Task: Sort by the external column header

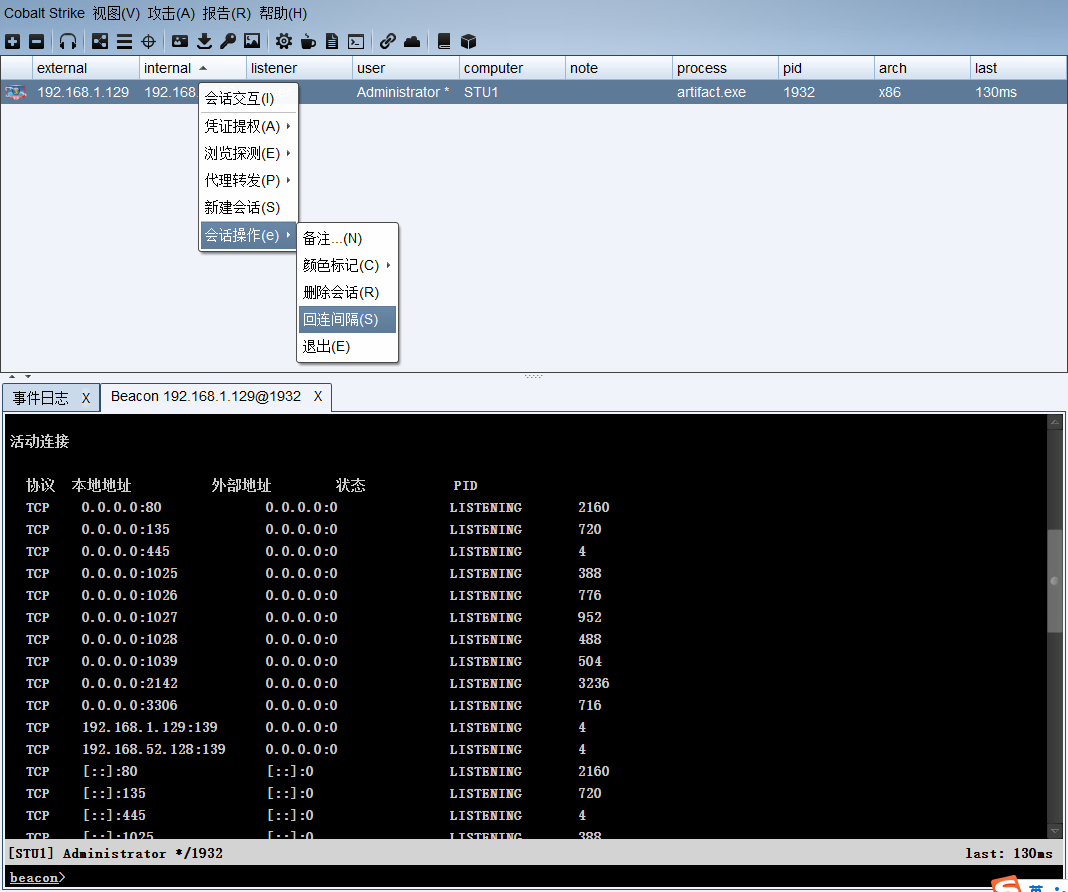Action: [x=86, y=68]
